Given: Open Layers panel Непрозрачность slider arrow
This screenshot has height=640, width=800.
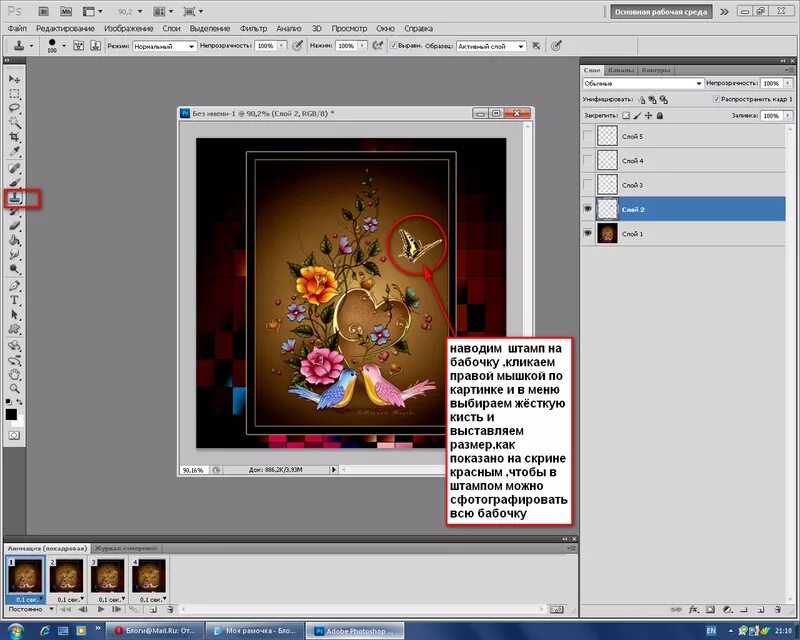Looking at the screenshot, I should (x=788, y=83).
